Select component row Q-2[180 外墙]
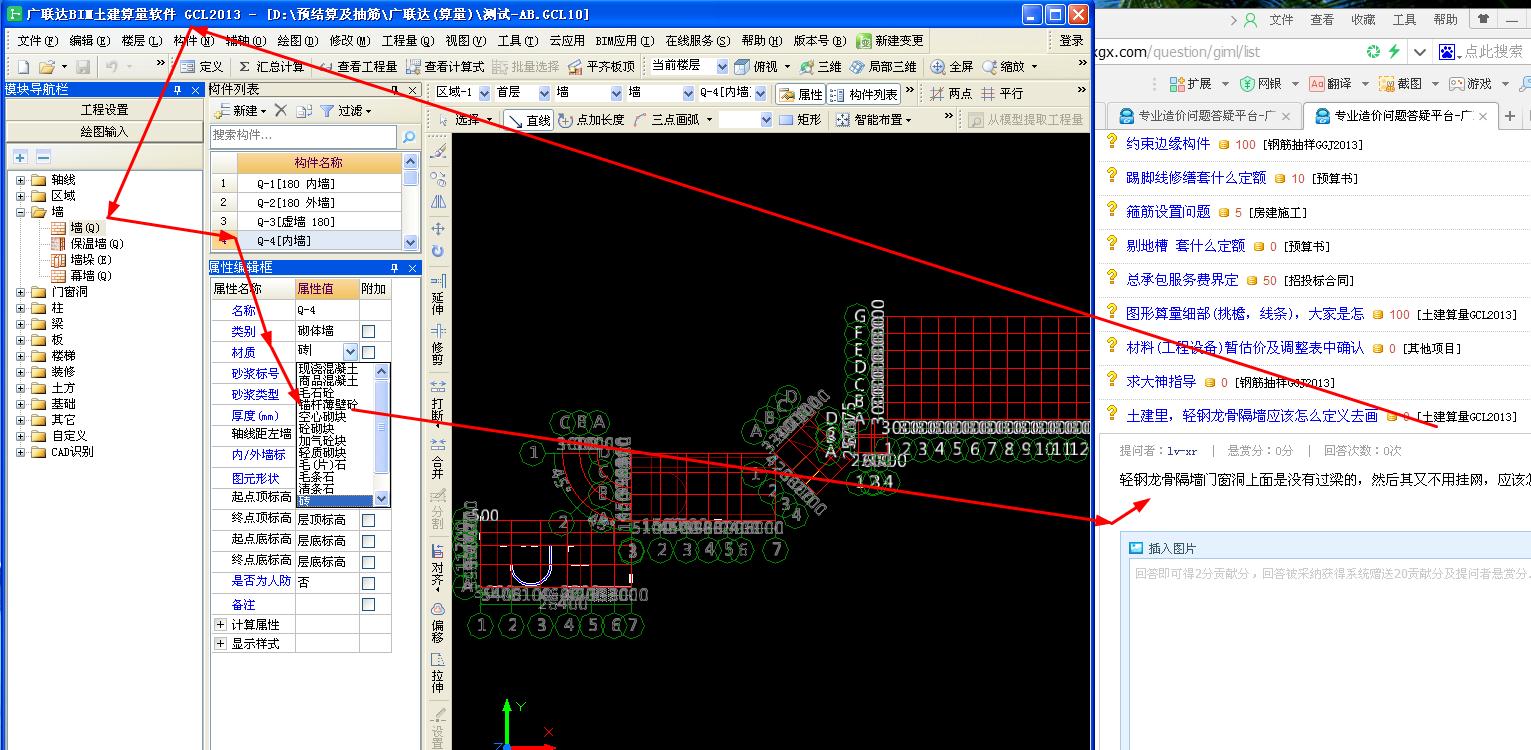 305,203
